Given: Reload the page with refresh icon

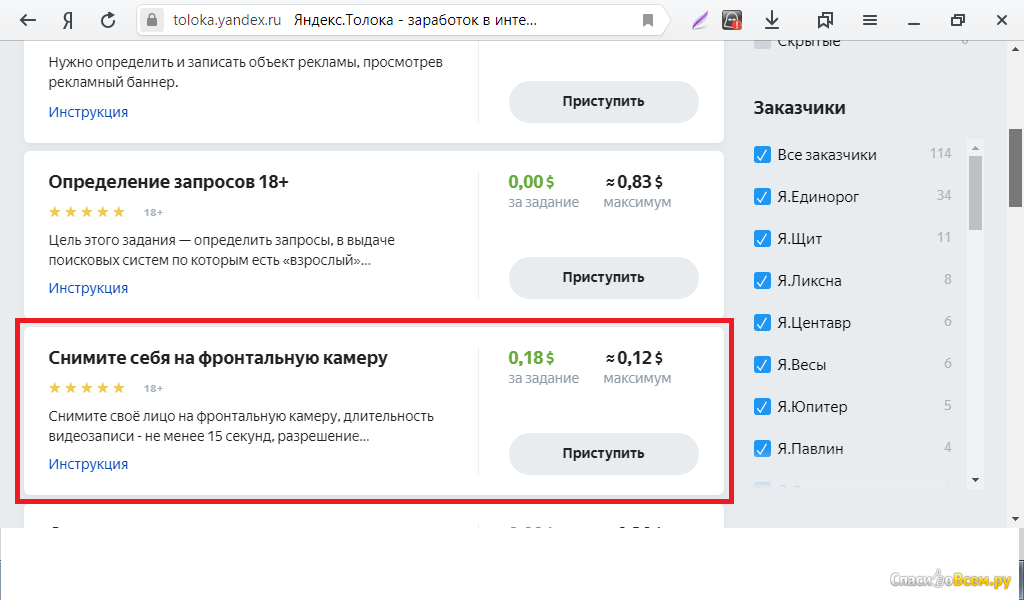Looking at the screenshot, I should [x=108, y=20].
